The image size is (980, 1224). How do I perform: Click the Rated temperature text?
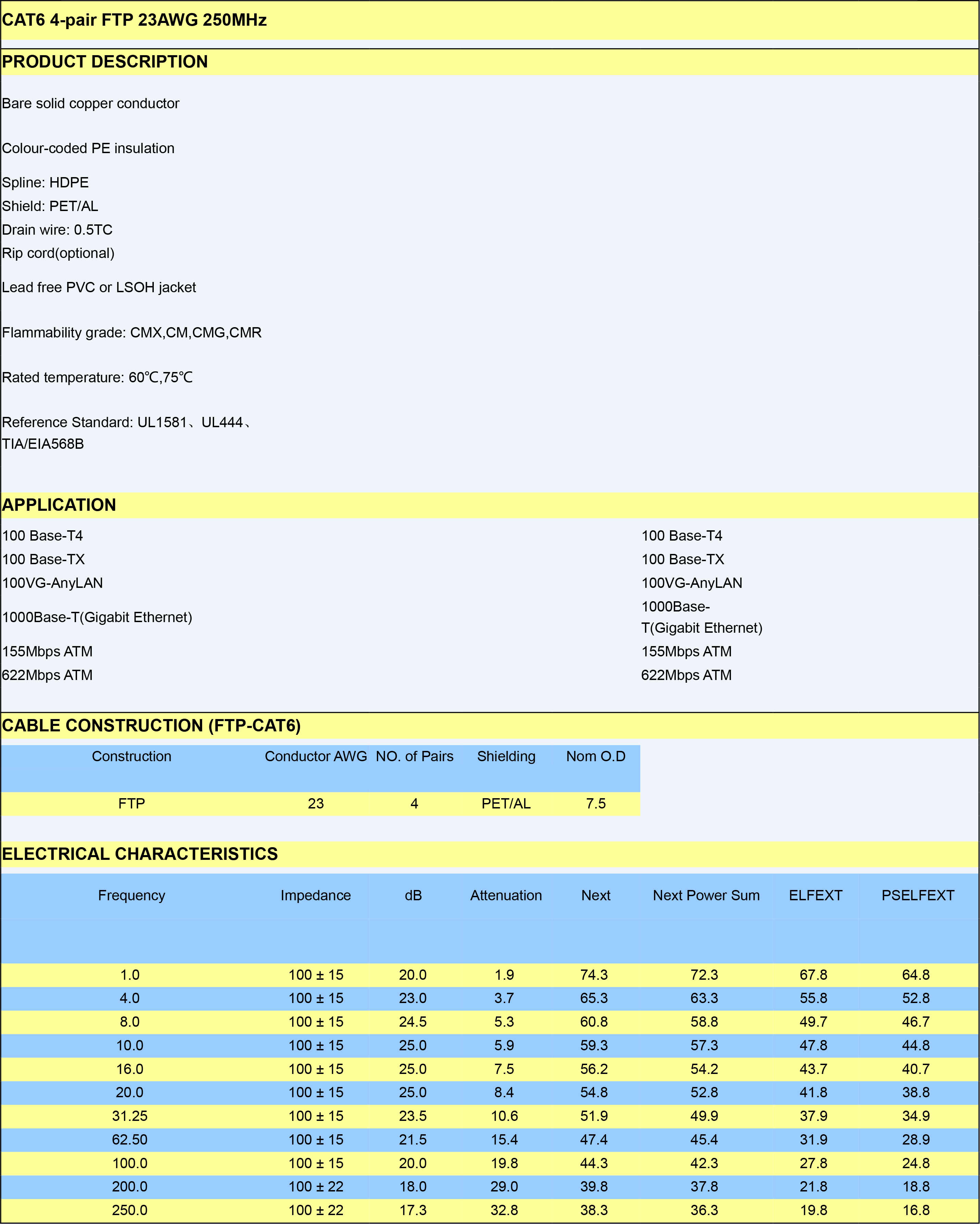(98, 378)
